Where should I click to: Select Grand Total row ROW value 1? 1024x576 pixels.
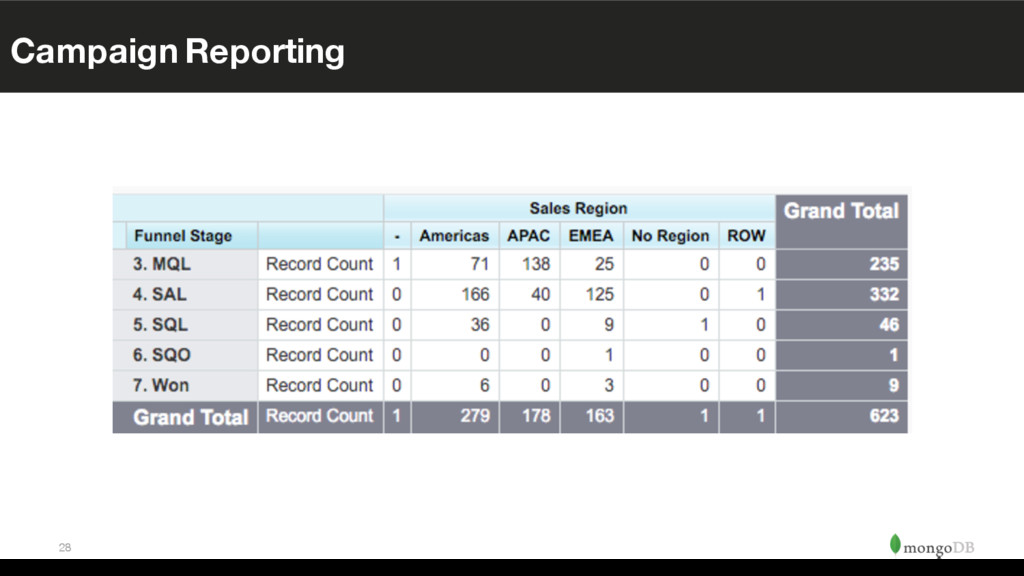pos(761,416)
